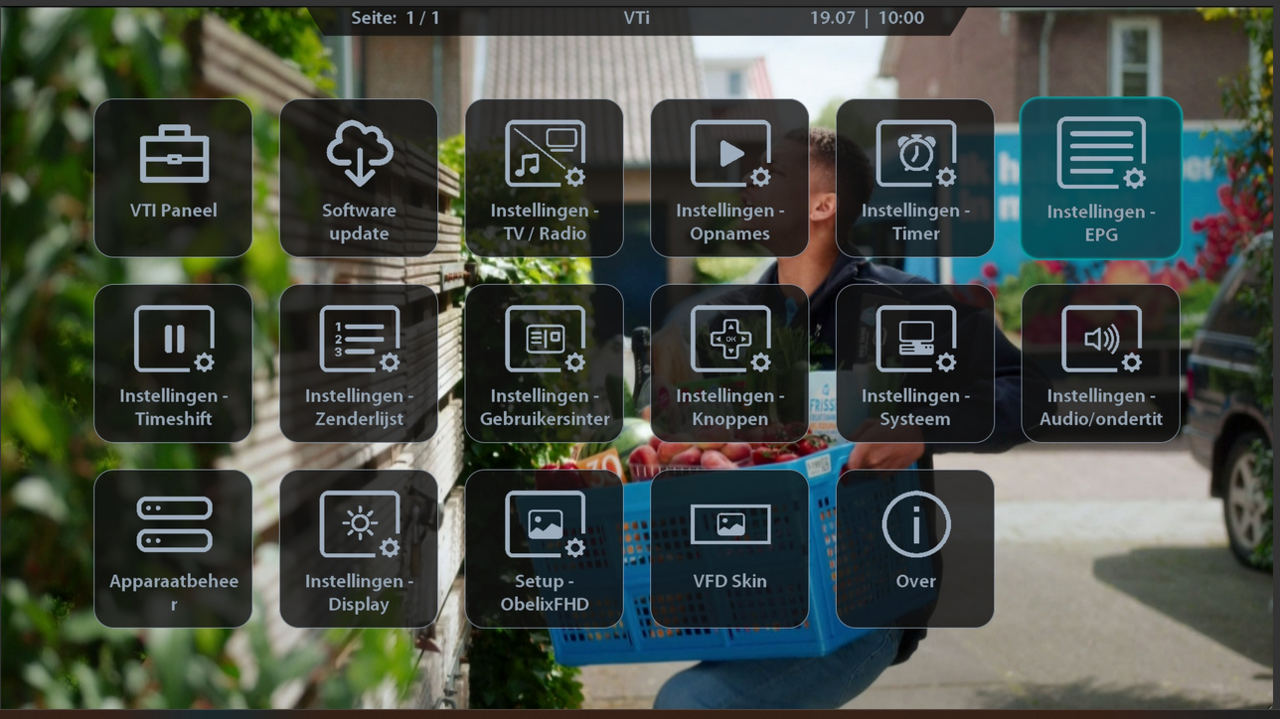Screen dimensions: 1280x719
Task: Open Instellingen - Gebruikersinter
Action: pyautogui.click(x=544, y=362)
